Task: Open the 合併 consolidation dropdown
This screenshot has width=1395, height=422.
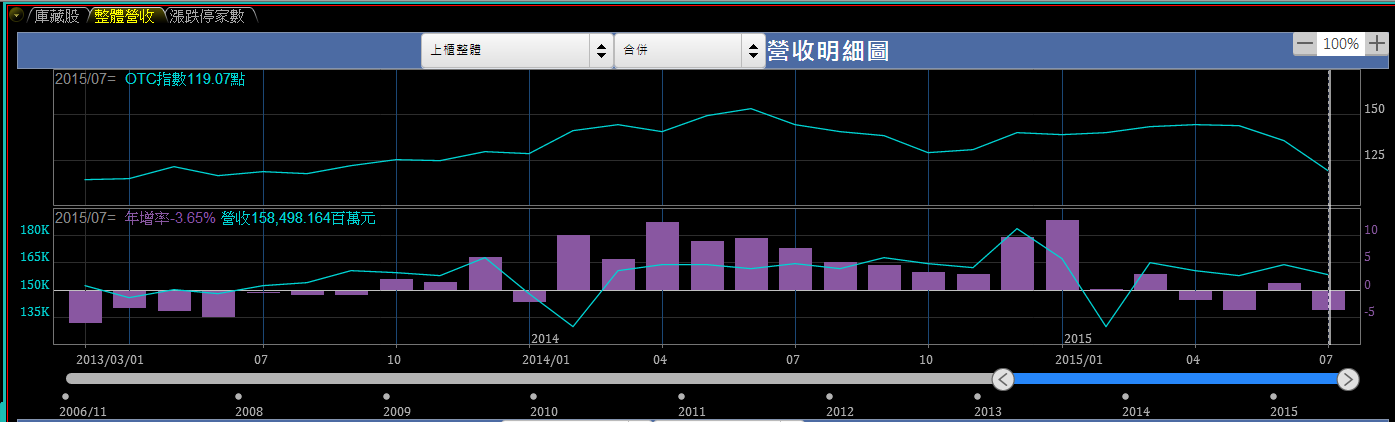Action: pyautogui.click(x=690, y=50)
